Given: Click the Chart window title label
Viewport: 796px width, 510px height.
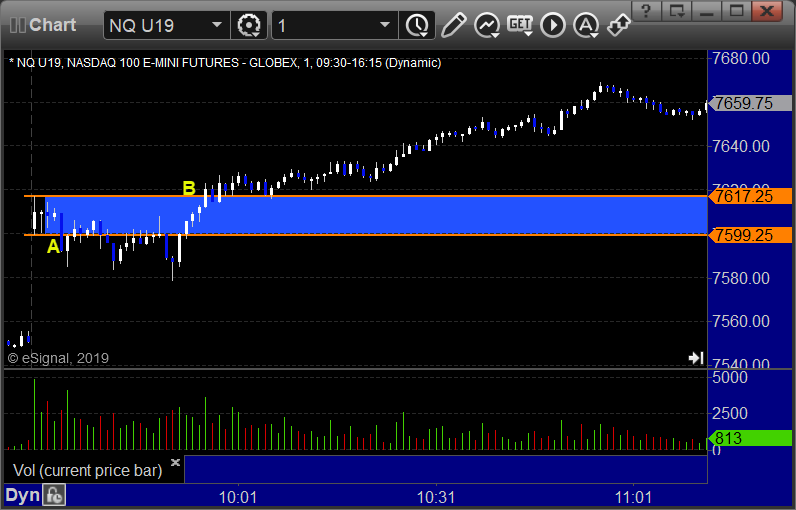Looking at the screenshot, I should (52, 25).
